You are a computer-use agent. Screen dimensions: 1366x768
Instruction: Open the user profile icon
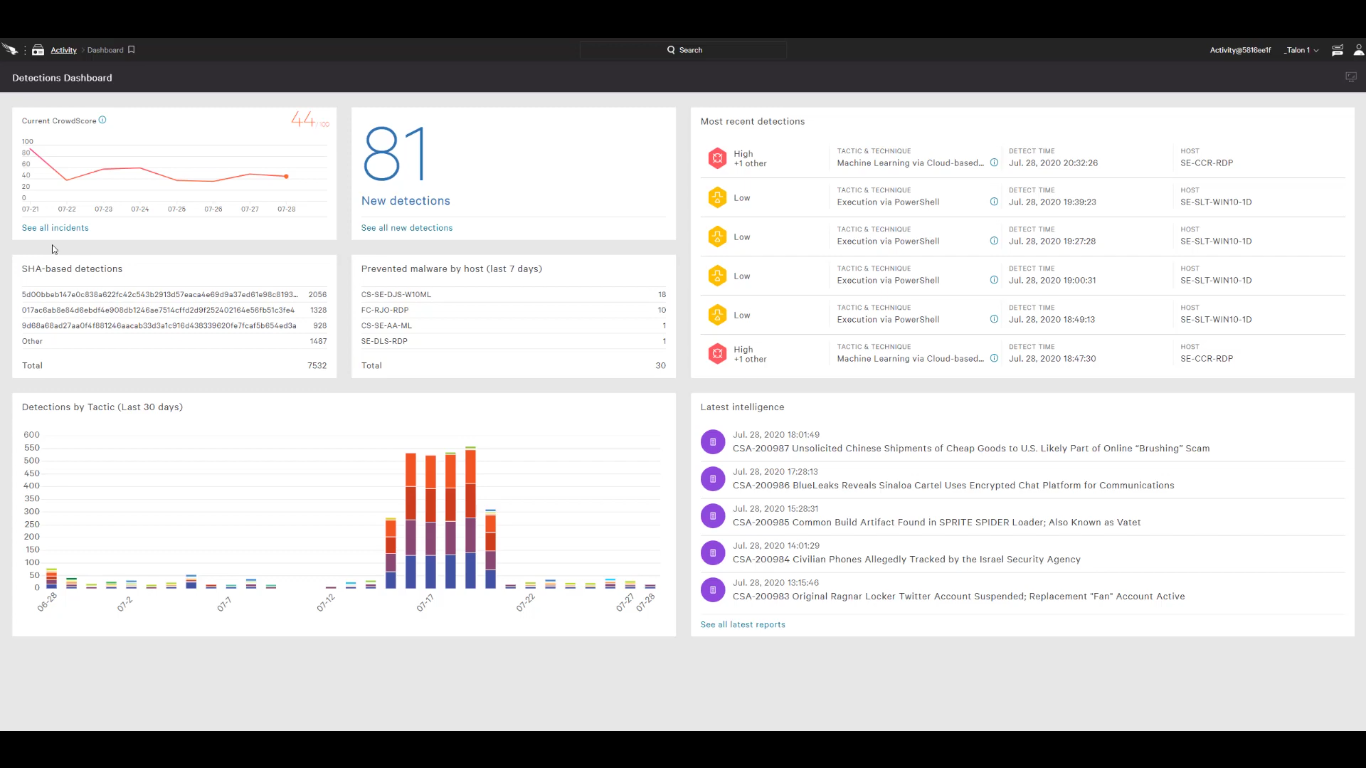pos(1359,50)
